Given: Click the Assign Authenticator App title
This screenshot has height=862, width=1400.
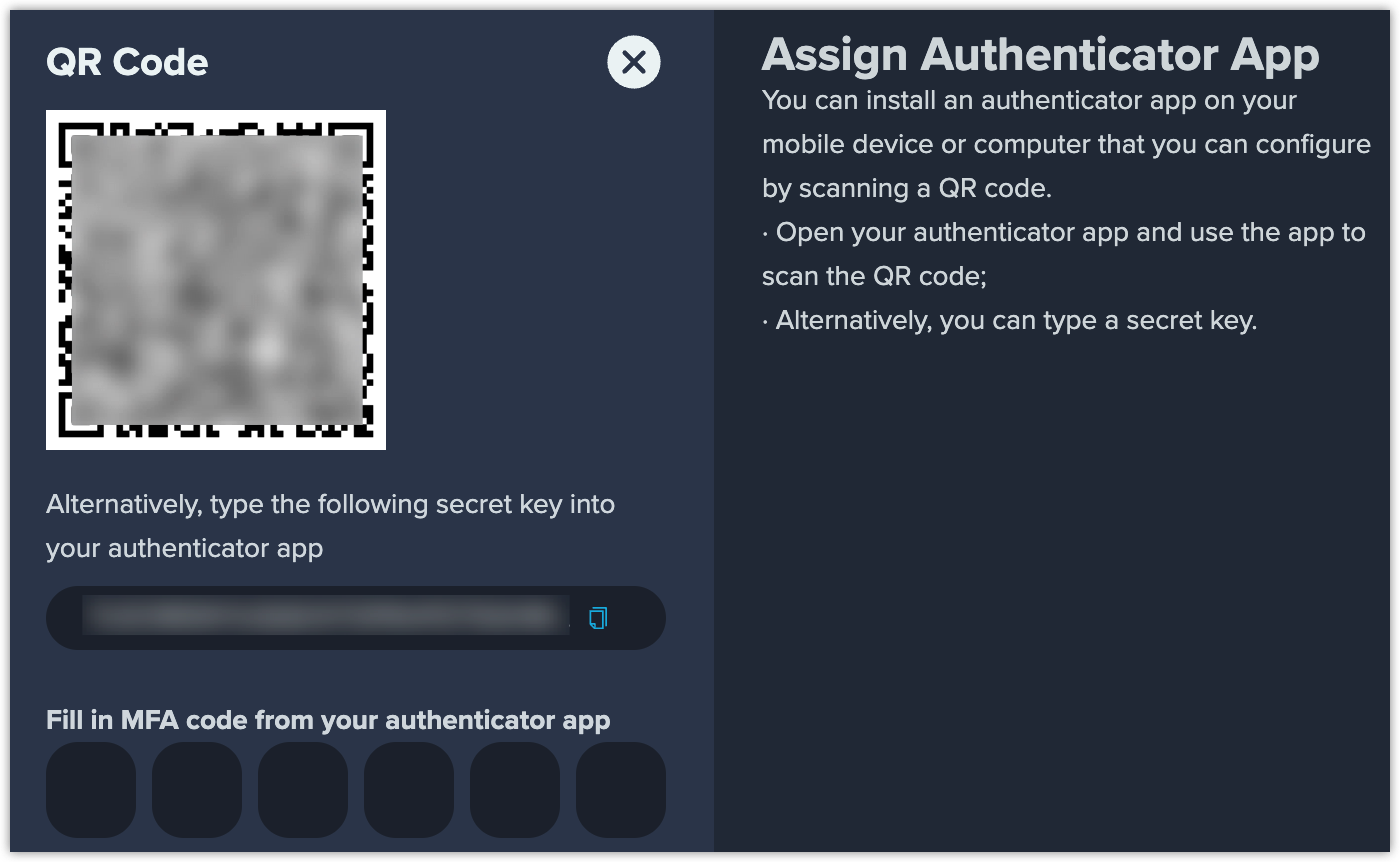Looking at the screenshot, I should click(x=1040, y=55).
